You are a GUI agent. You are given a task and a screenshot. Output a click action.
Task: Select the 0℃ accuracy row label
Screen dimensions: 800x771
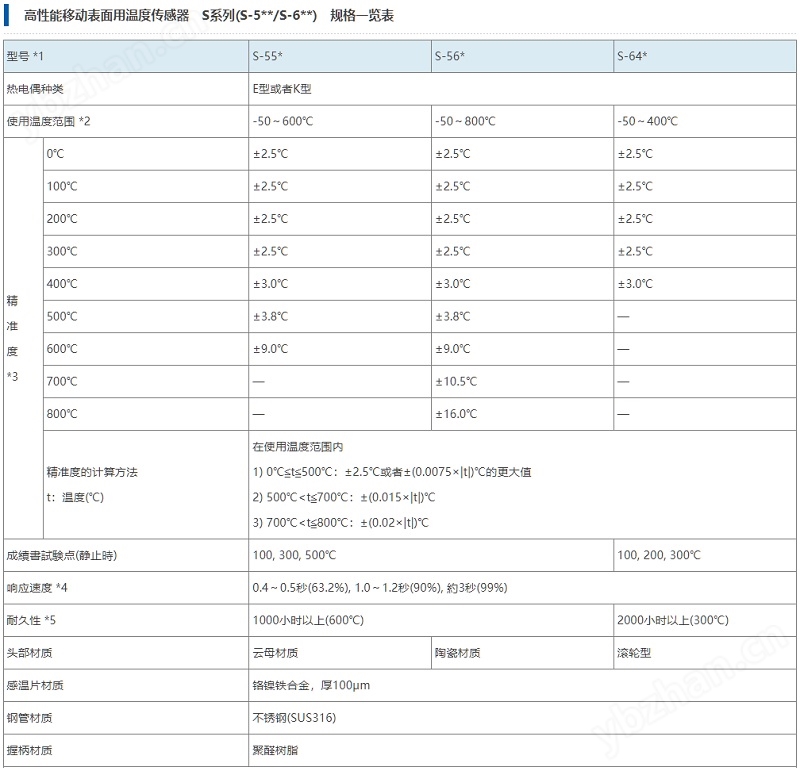(56, 154)
